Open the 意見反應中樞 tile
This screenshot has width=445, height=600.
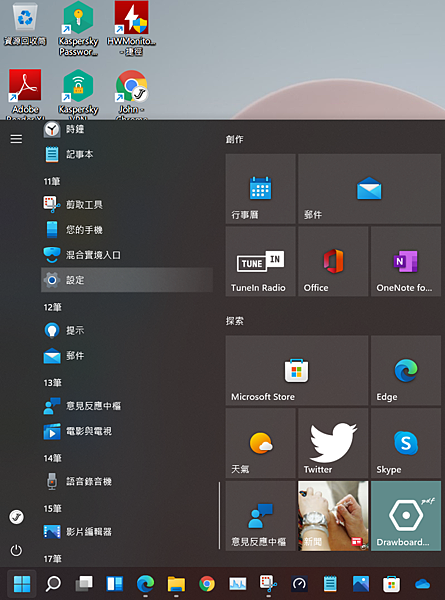[261, 516]
